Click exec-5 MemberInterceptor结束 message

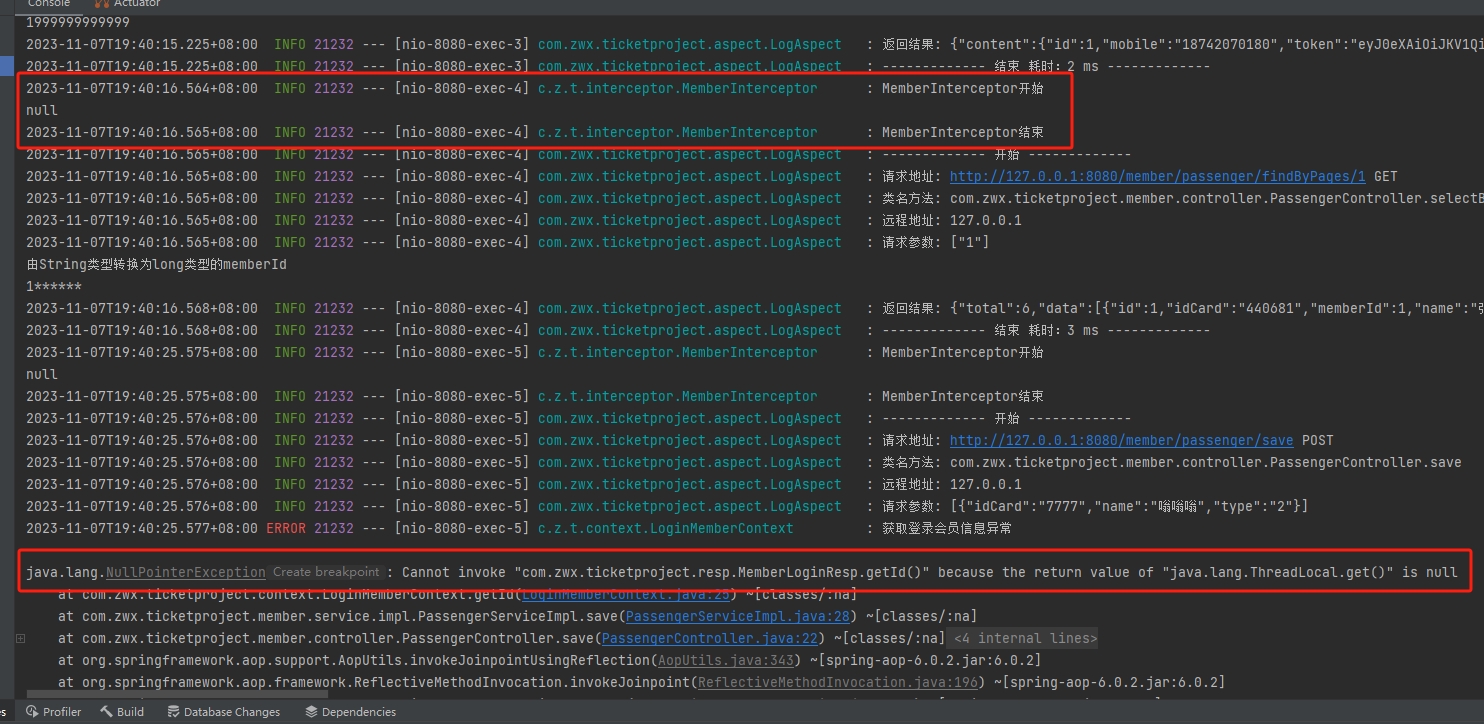962,396
